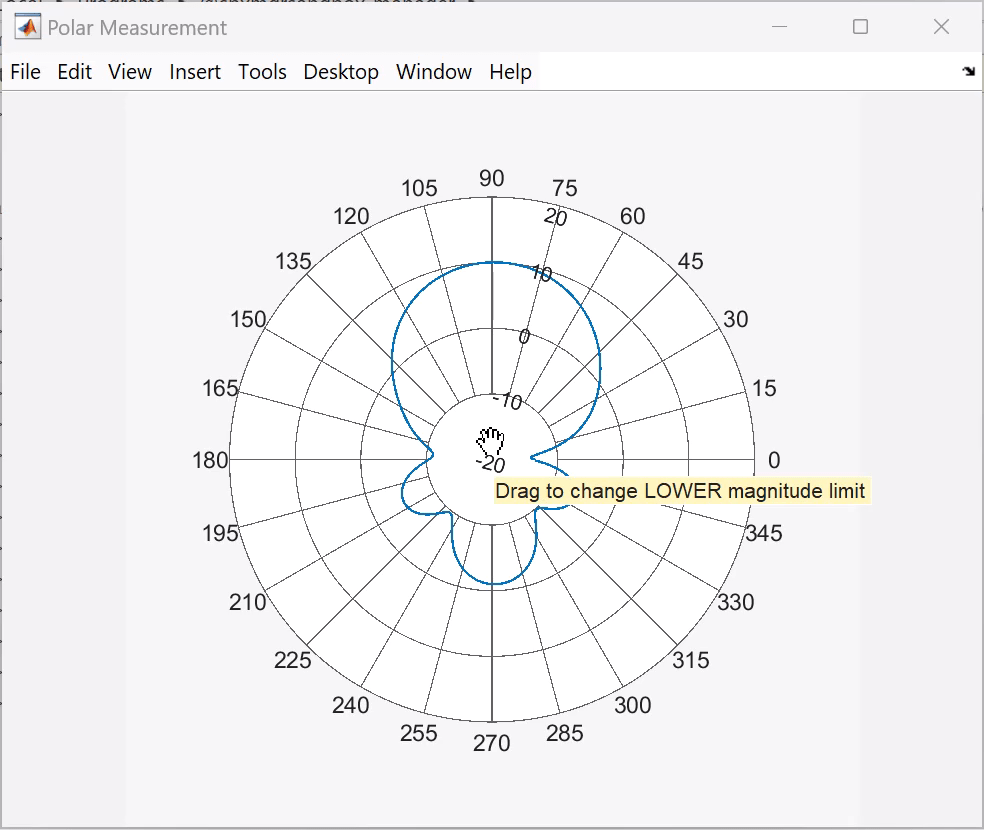Open the File menu
Image resolution: width=984 pixels, height=830 pixels.
click(x=25, y=71)
